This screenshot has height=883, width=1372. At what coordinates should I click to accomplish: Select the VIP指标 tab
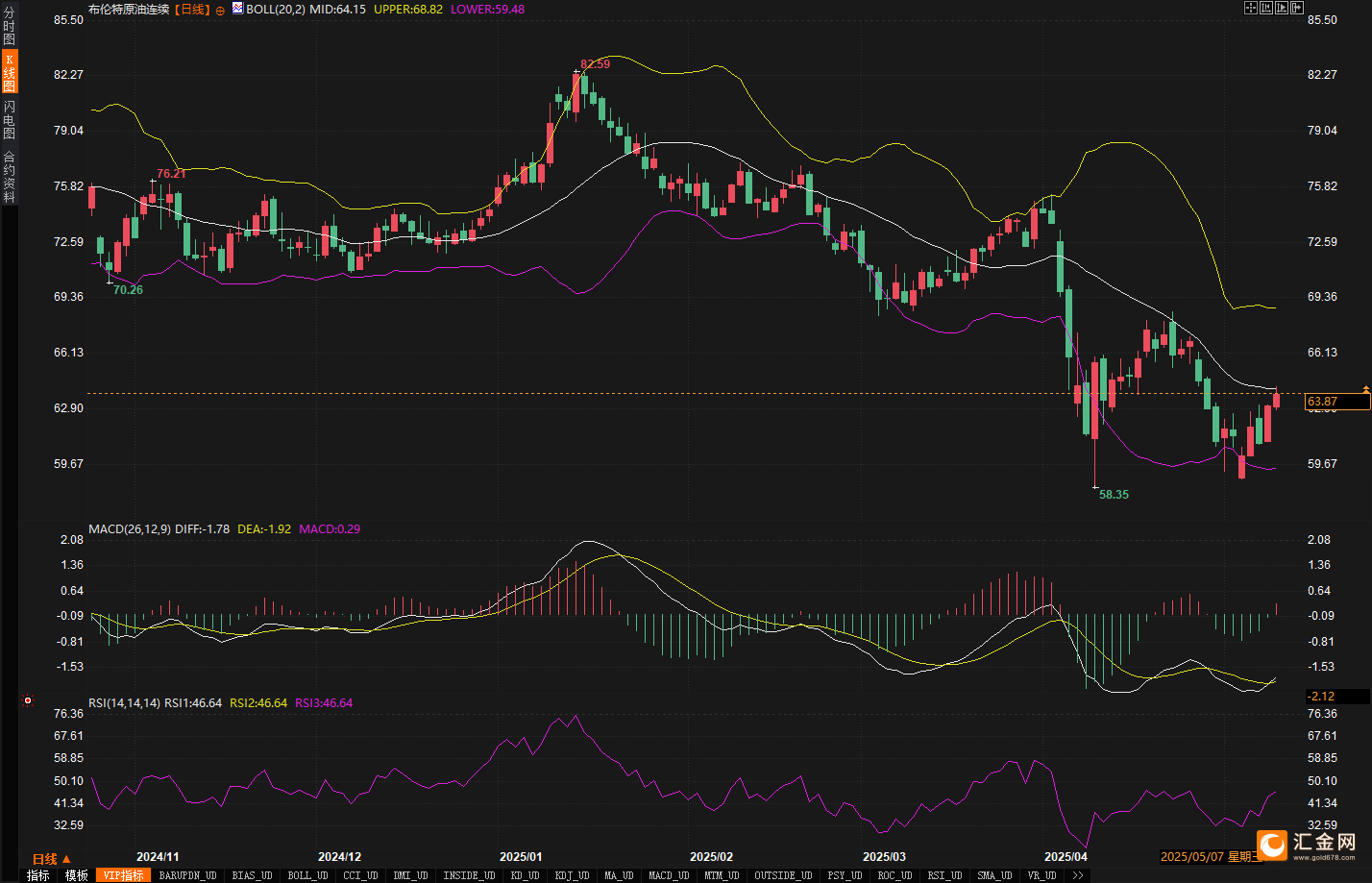pos(123,875)
